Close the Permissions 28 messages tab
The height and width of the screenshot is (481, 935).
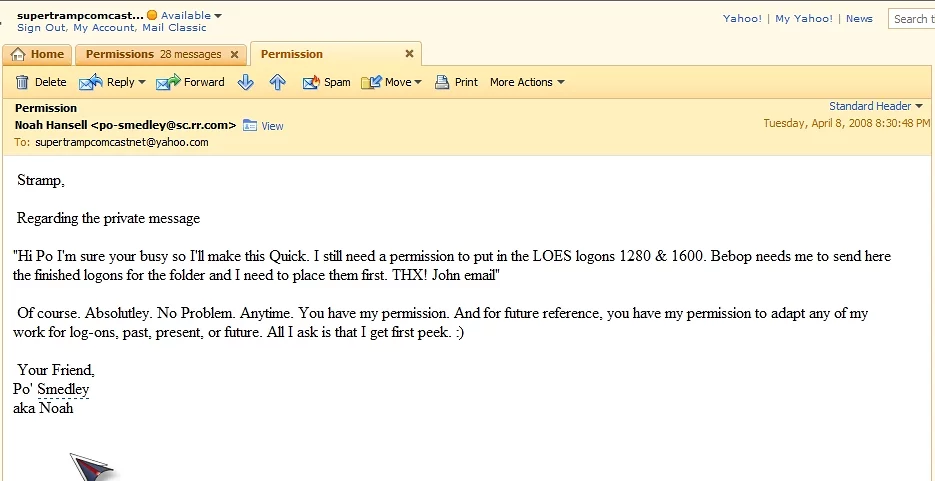click(234, 54)
